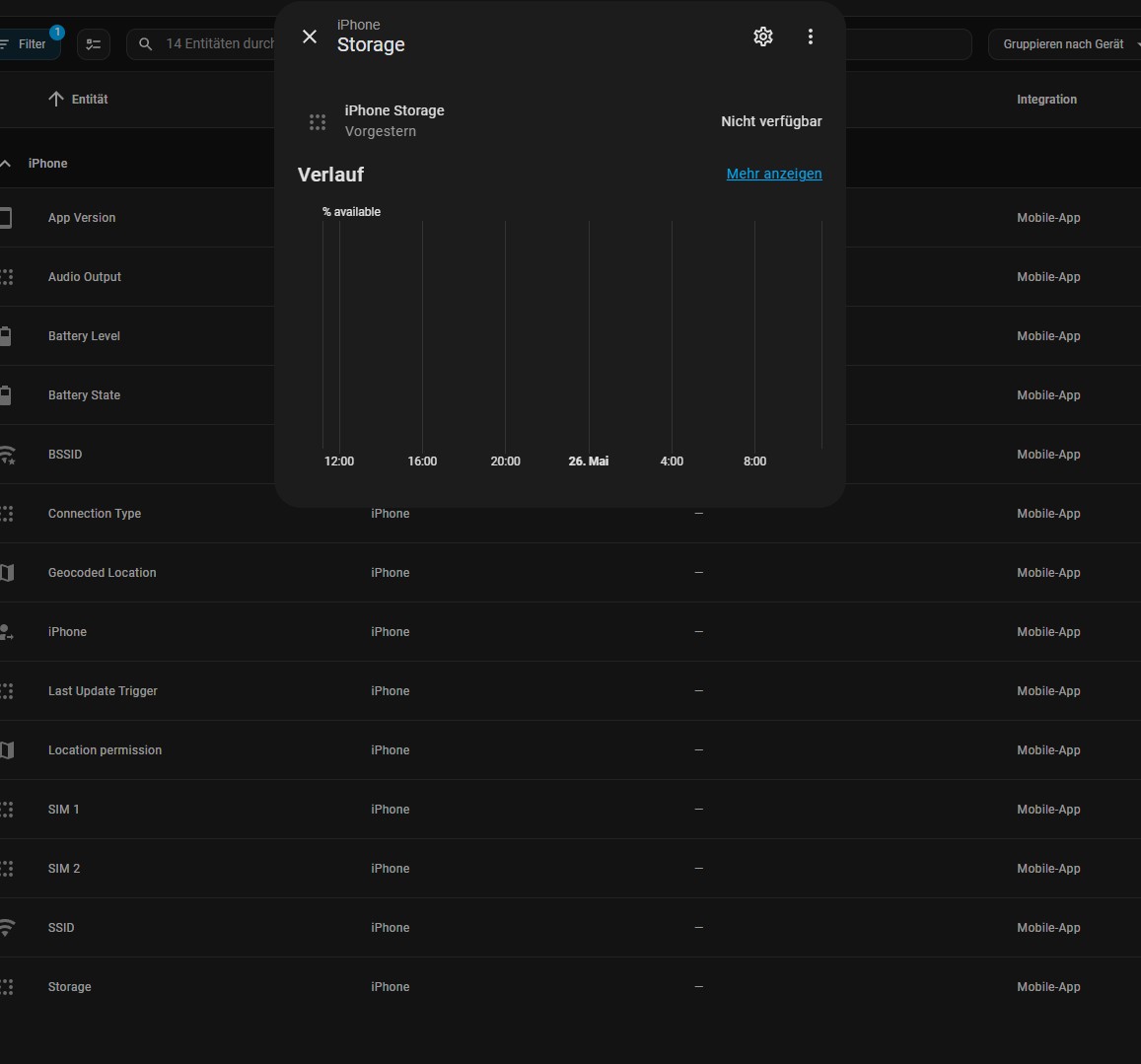The width and height of the screenshot is (1141, 1064).
Task: Open the Filter panel button
Action: click(x=28, y=43)
